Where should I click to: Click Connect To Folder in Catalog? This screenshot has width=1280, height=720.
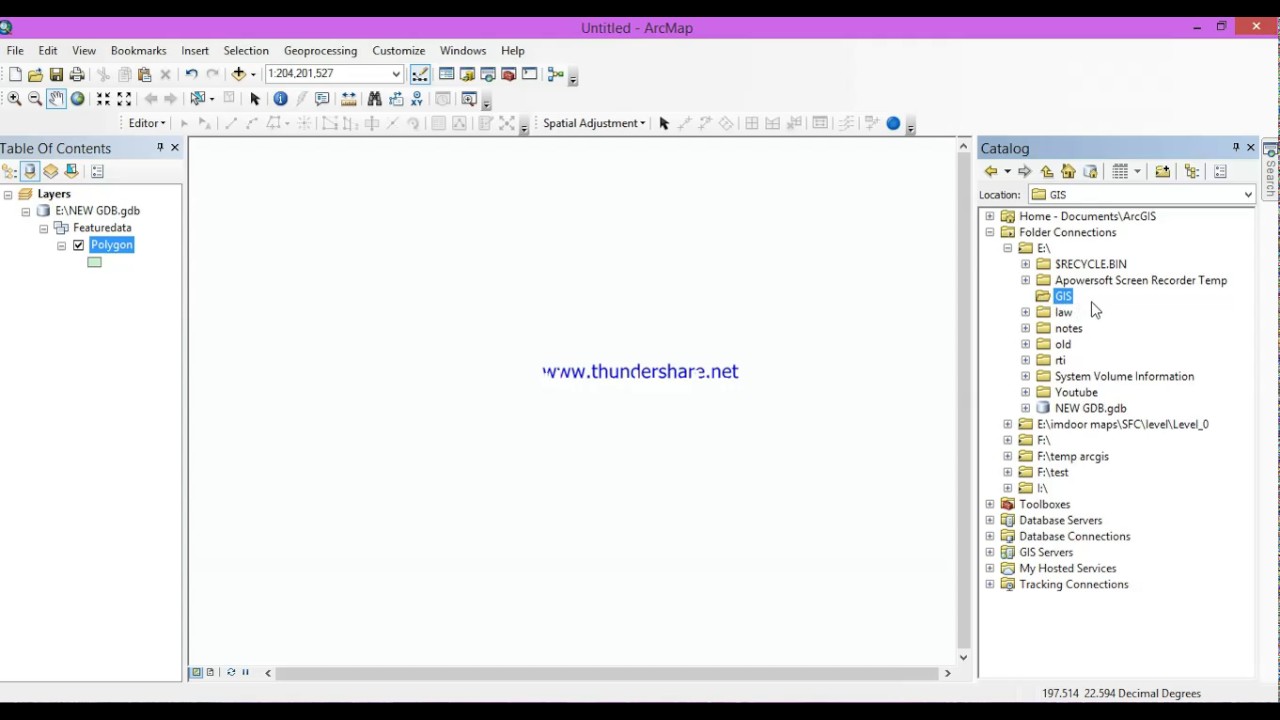click(1162, 171)
